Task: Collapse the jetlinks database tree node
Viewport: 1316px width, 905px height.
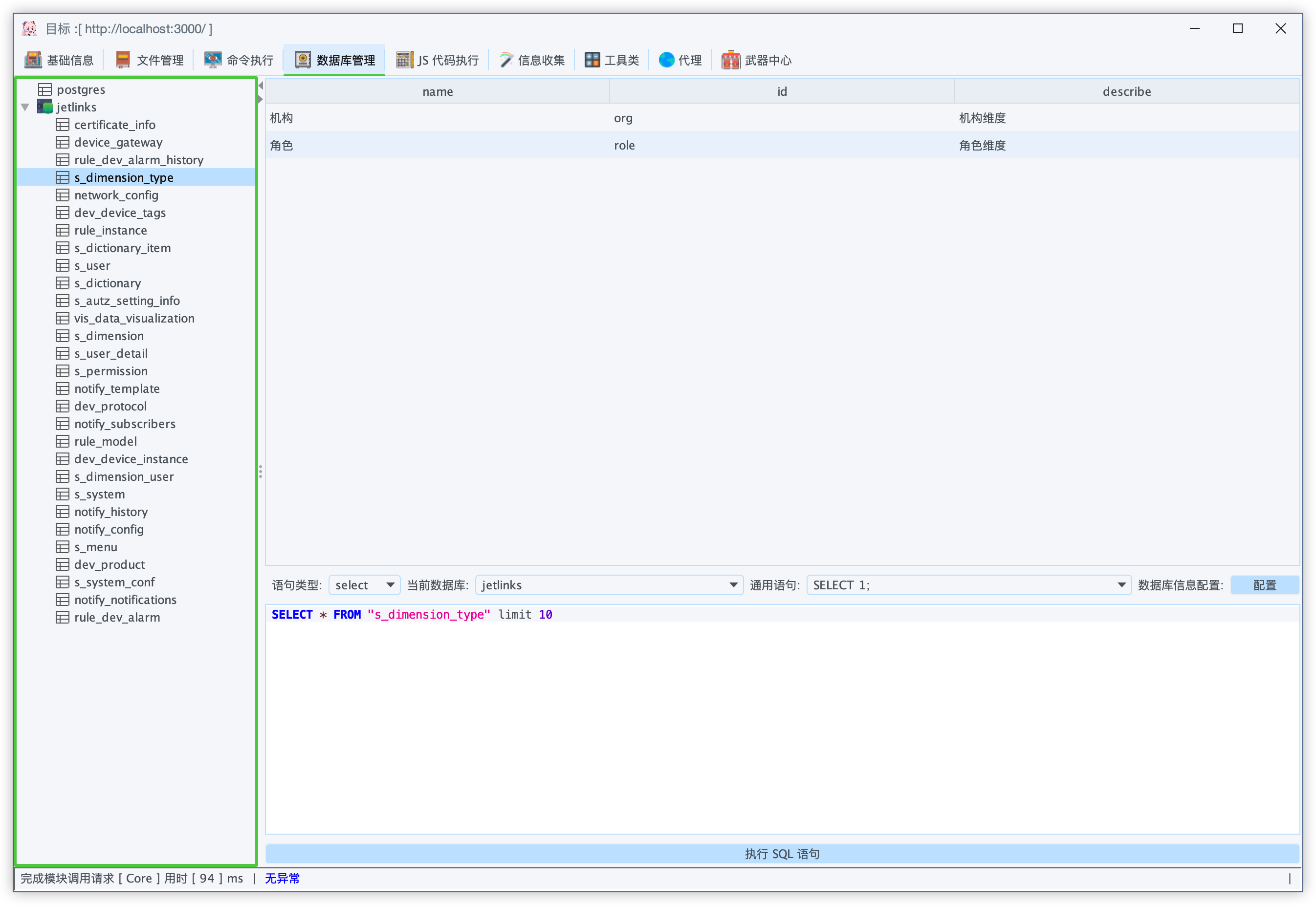Action: point(25,107)
